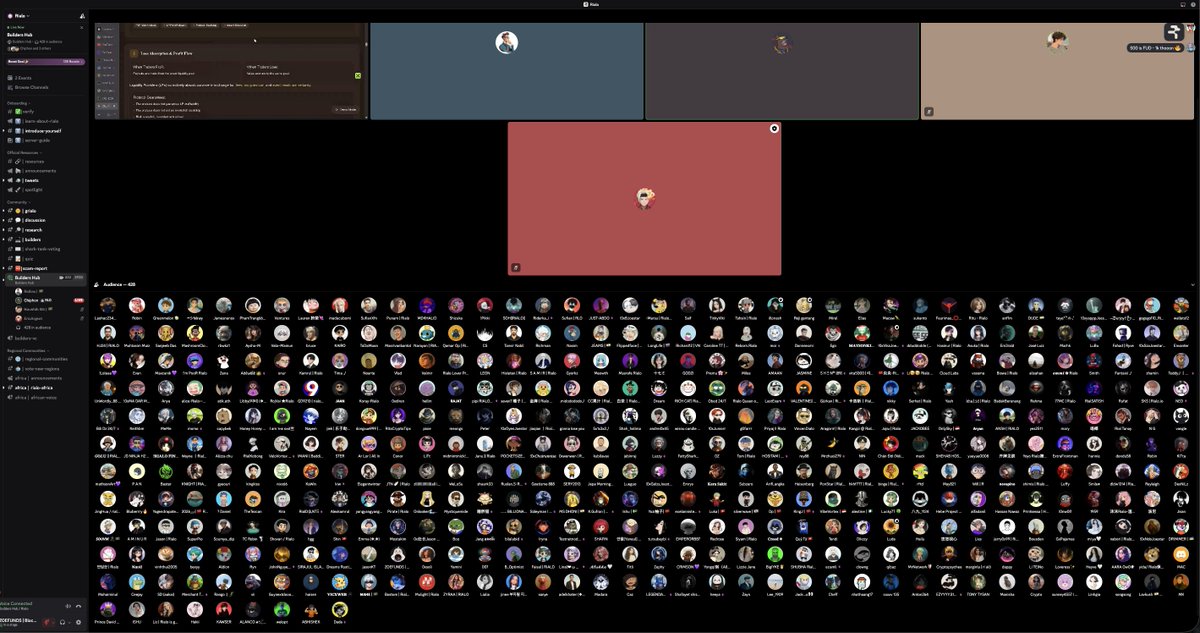Click the Boost Goal progress bar
The image size is (1200, 633).
point(46,61)
